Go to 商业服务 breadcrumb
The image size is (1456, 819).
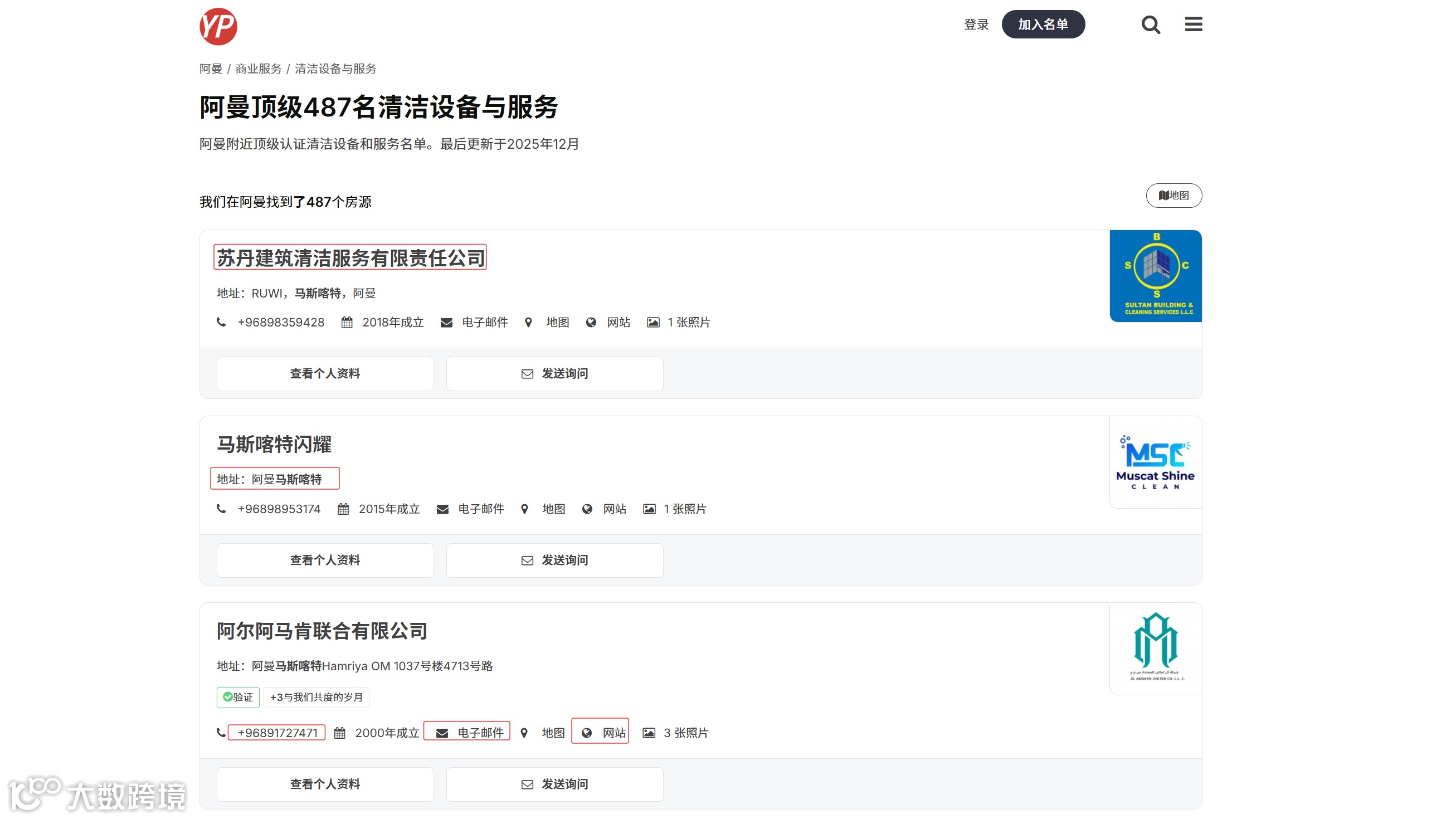[259, 69]
